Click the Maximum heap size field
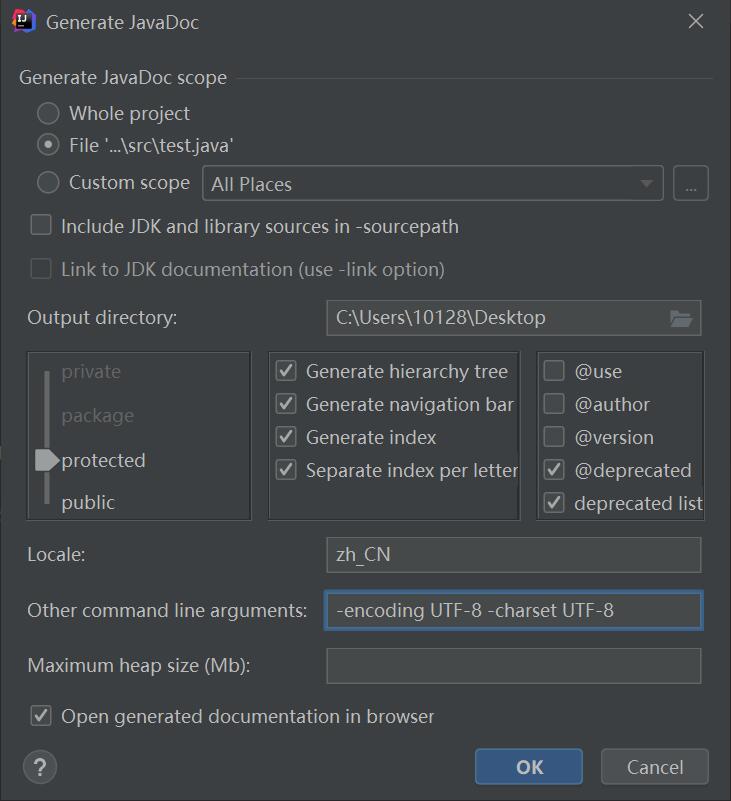This screenshot has height=801, width=731. [513, 665]
